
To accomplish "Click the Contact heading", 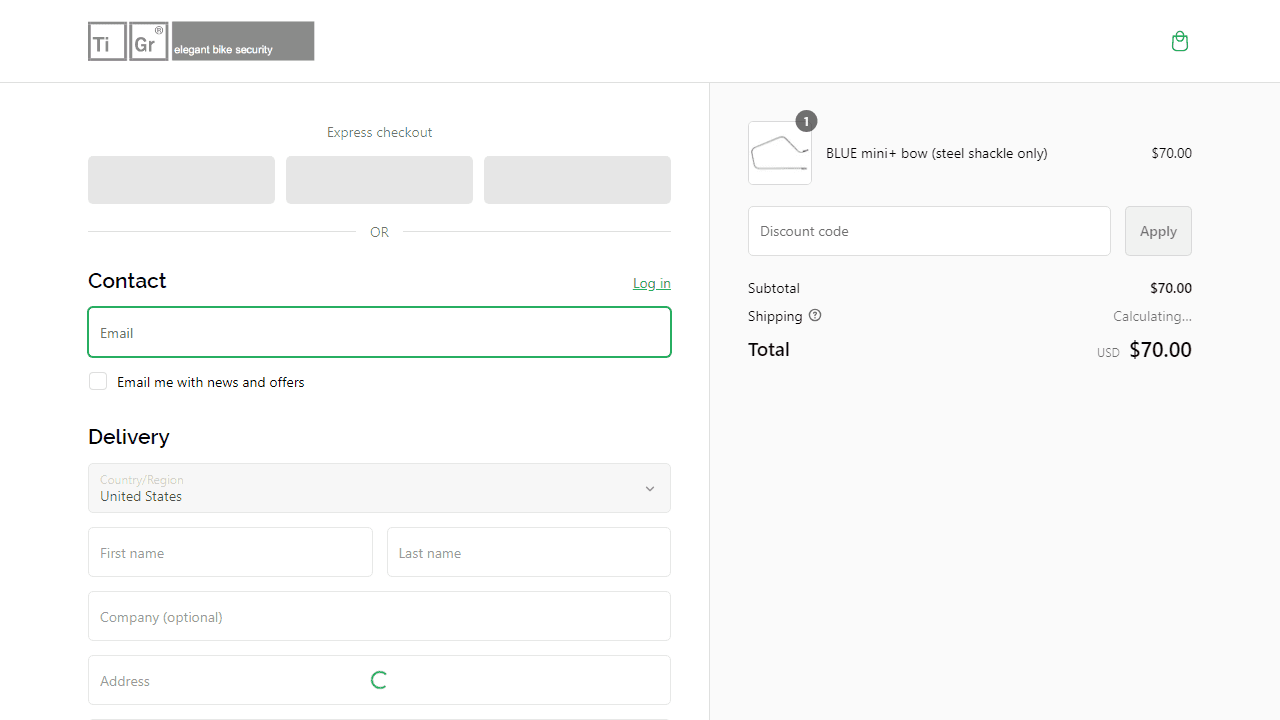I will pos(127,281).
